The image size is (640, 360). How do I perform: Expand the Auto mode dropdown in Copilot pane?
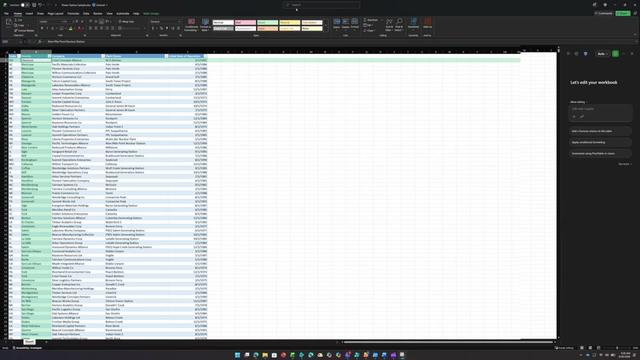602,54
